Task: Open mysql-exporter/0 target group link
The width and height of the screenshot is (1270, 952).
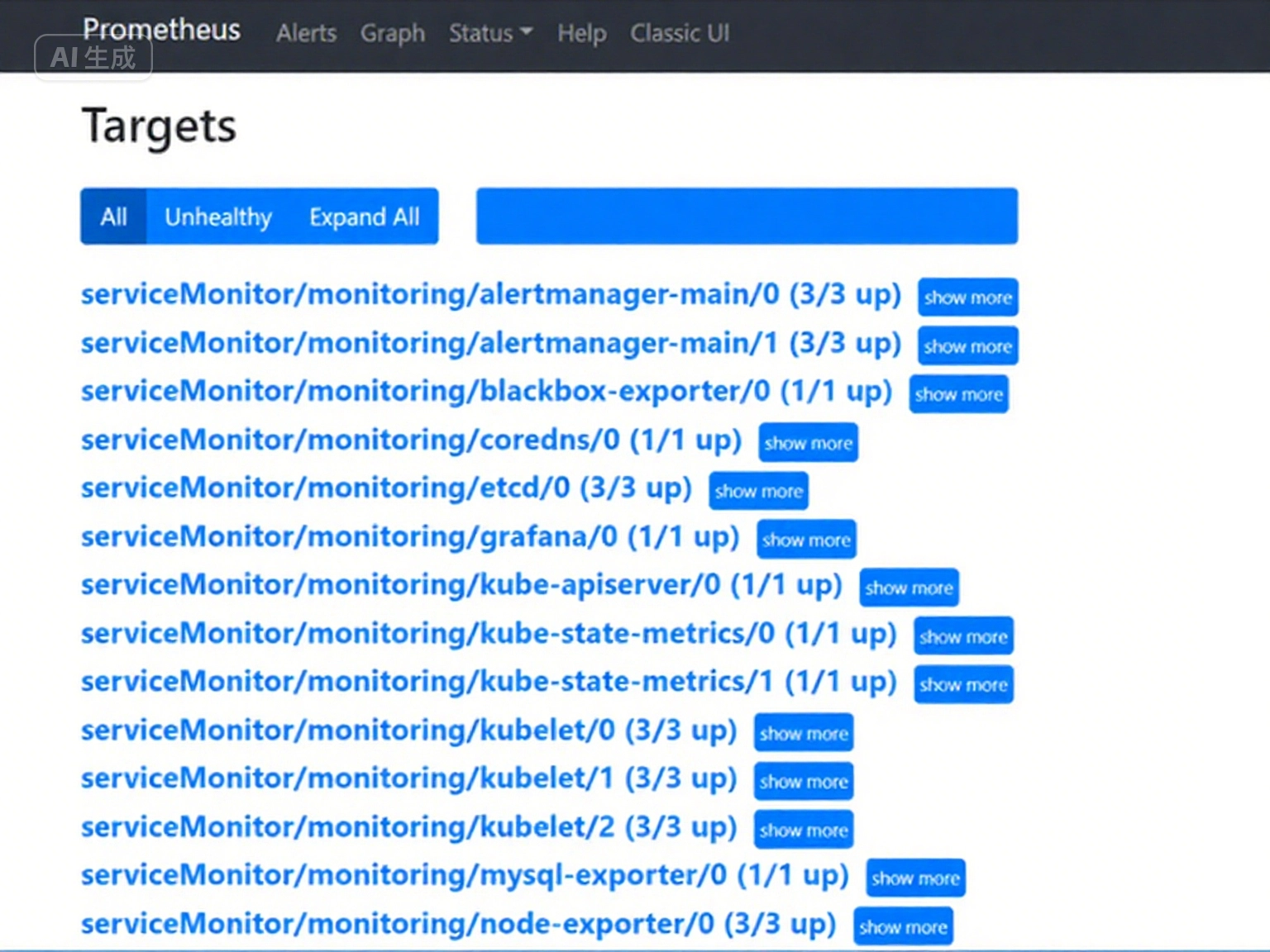Action: (x=465, y=874)
